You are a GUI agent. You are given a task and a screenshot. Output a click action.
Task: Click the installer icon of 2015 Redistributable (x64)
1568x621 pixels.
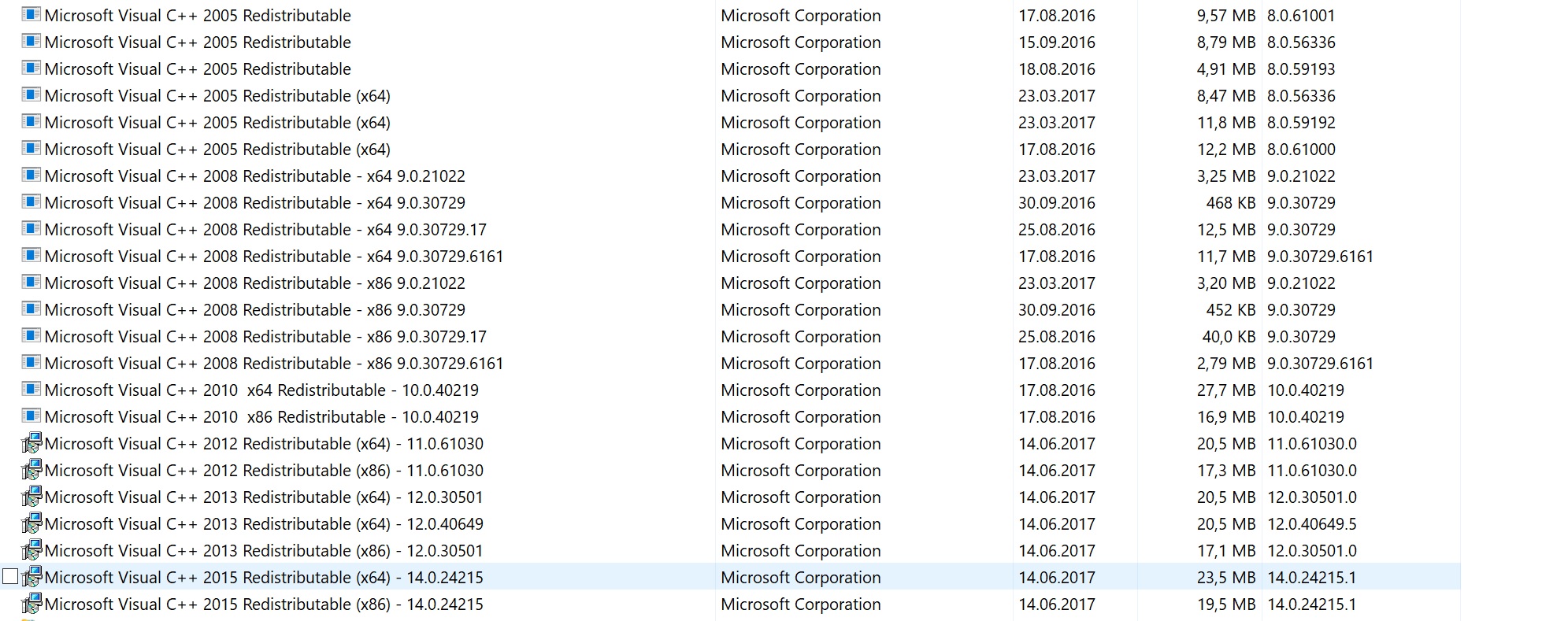pyautogui.click(x=32, y=577)
